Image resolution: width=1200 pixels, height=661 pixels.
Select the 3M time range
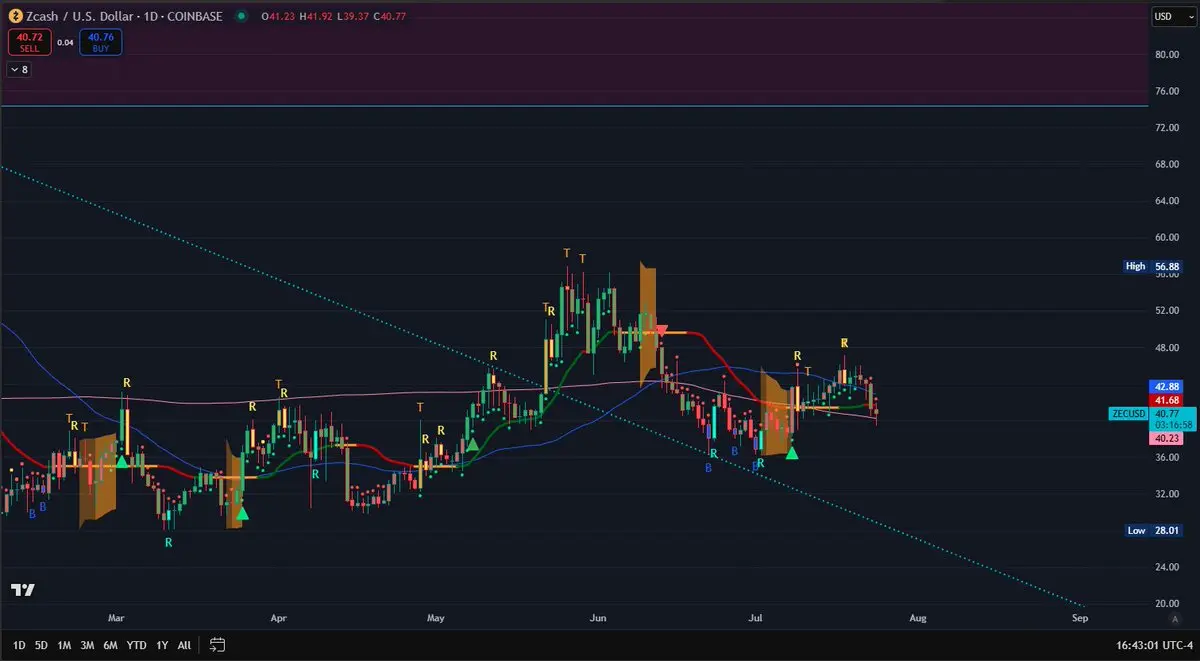point(87,645)
